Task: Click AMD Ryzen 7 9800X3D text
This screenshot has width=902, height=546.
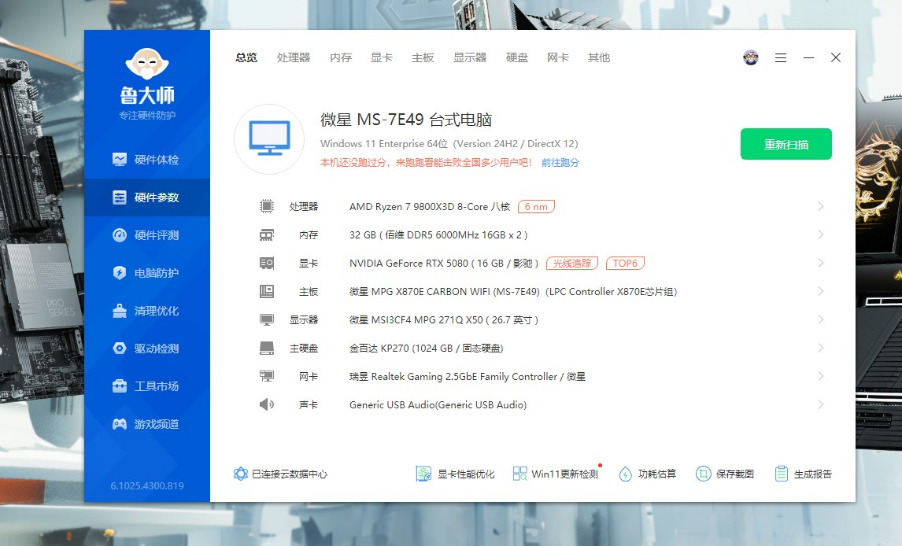Action: (x=430, y=207)
